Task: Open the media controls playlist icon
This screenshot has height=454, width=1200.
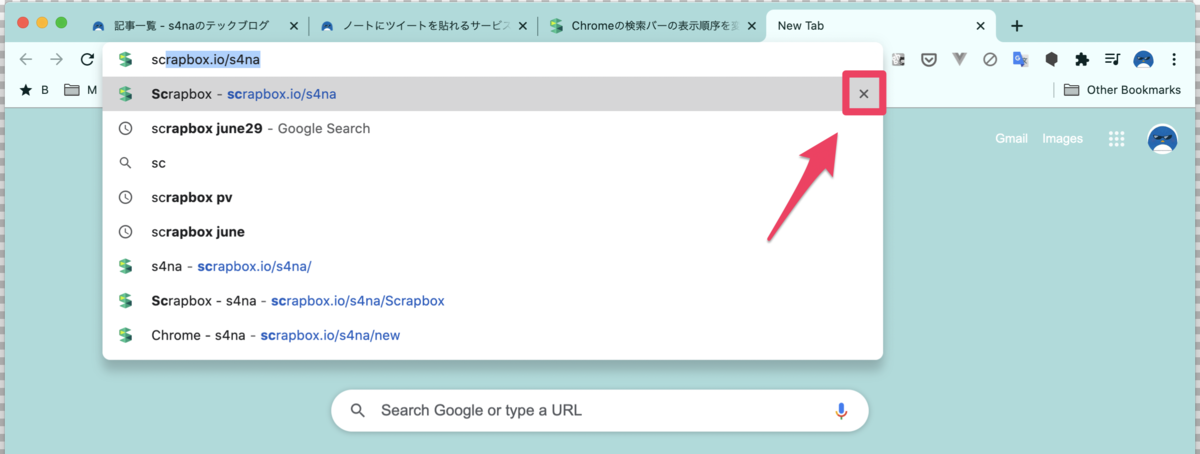Action: (1112, 60)
